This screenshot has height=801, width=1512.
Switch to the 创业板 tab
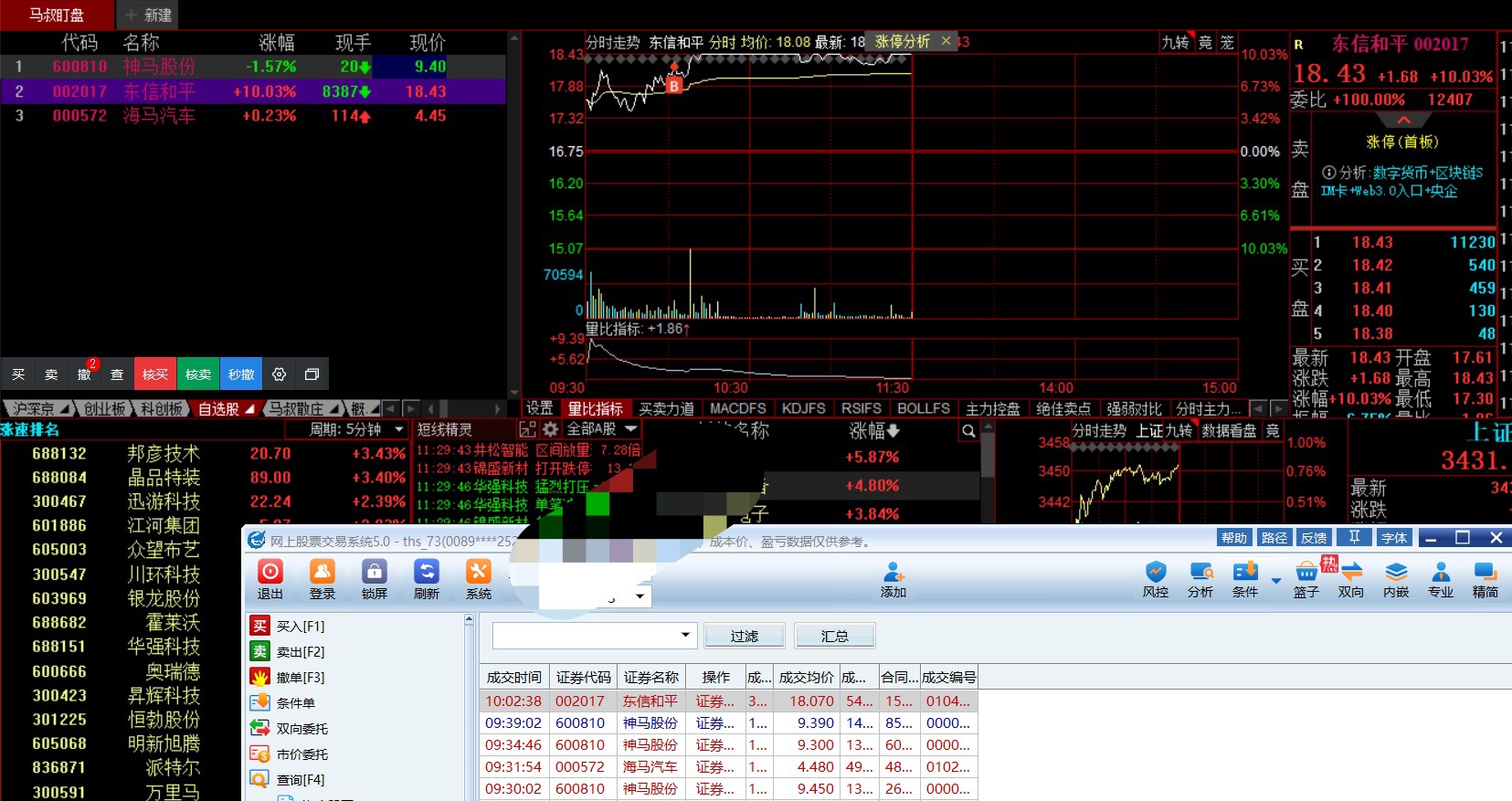coord(104,409)
